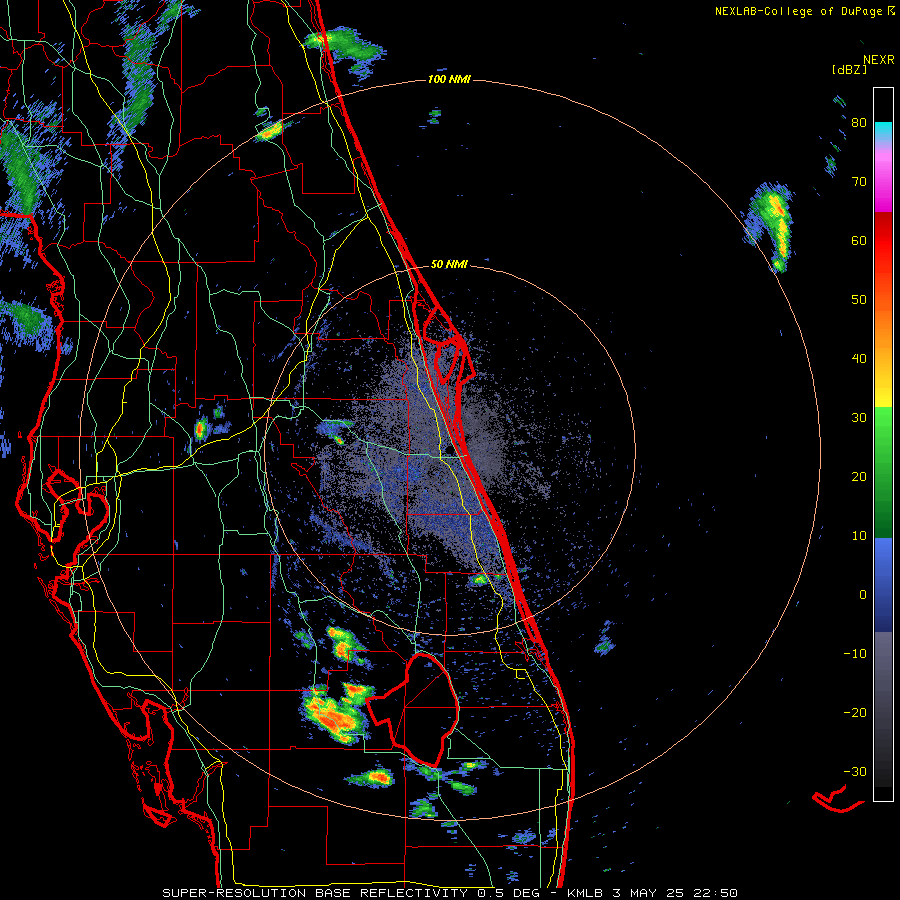900x900 pixels.
Task: Click the green band of the color scale
Action: (883, 472)
